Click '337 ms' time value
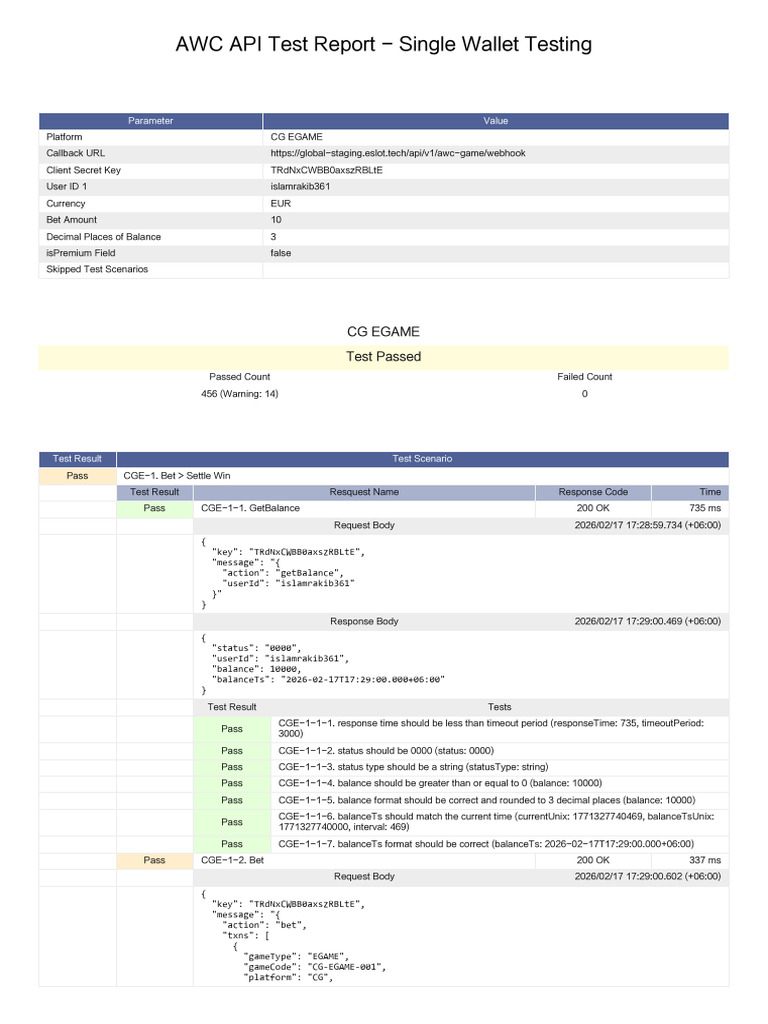 coord(705,861)
